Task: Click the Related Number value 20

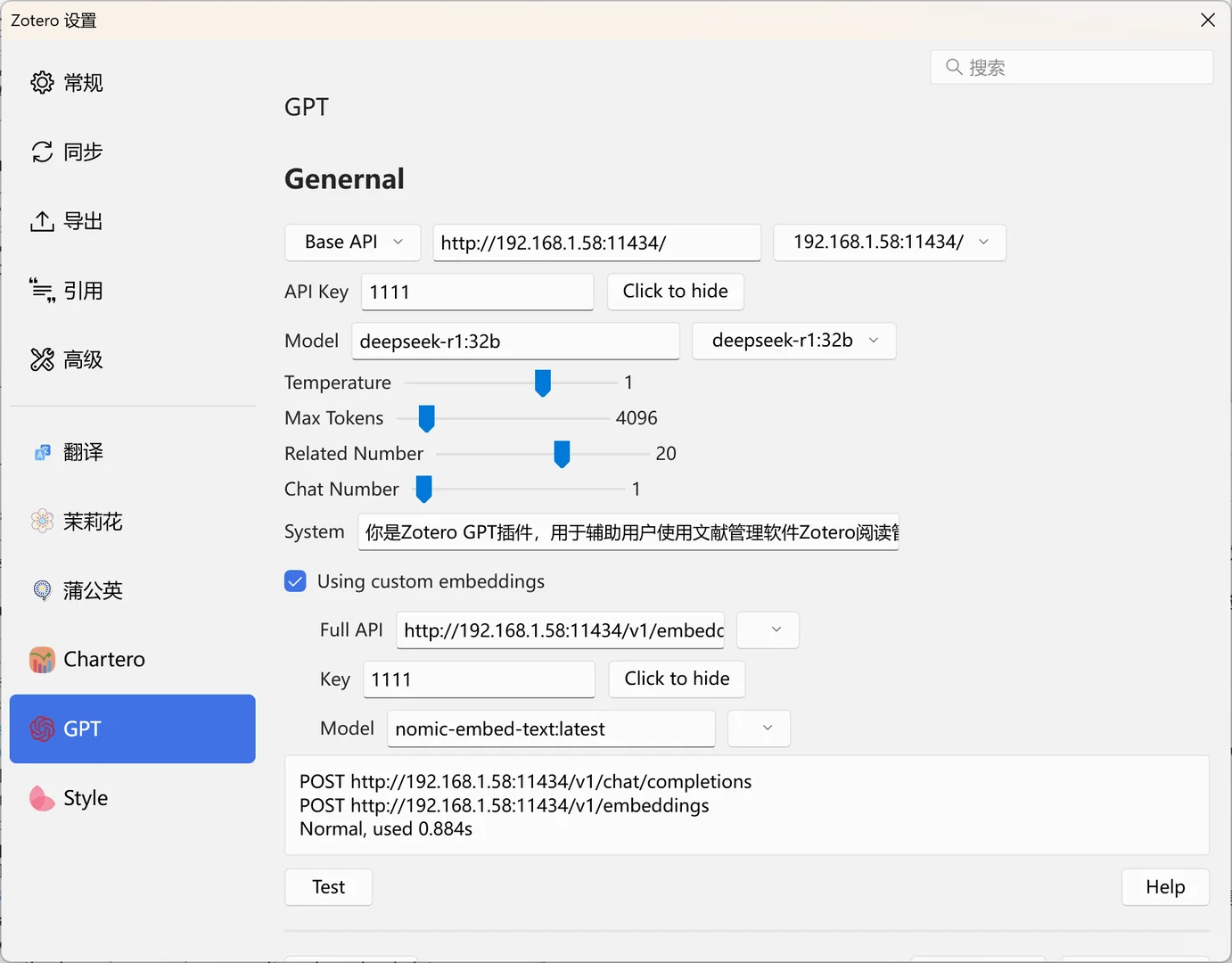Action: pyautogui.click(x=666, y=454)
